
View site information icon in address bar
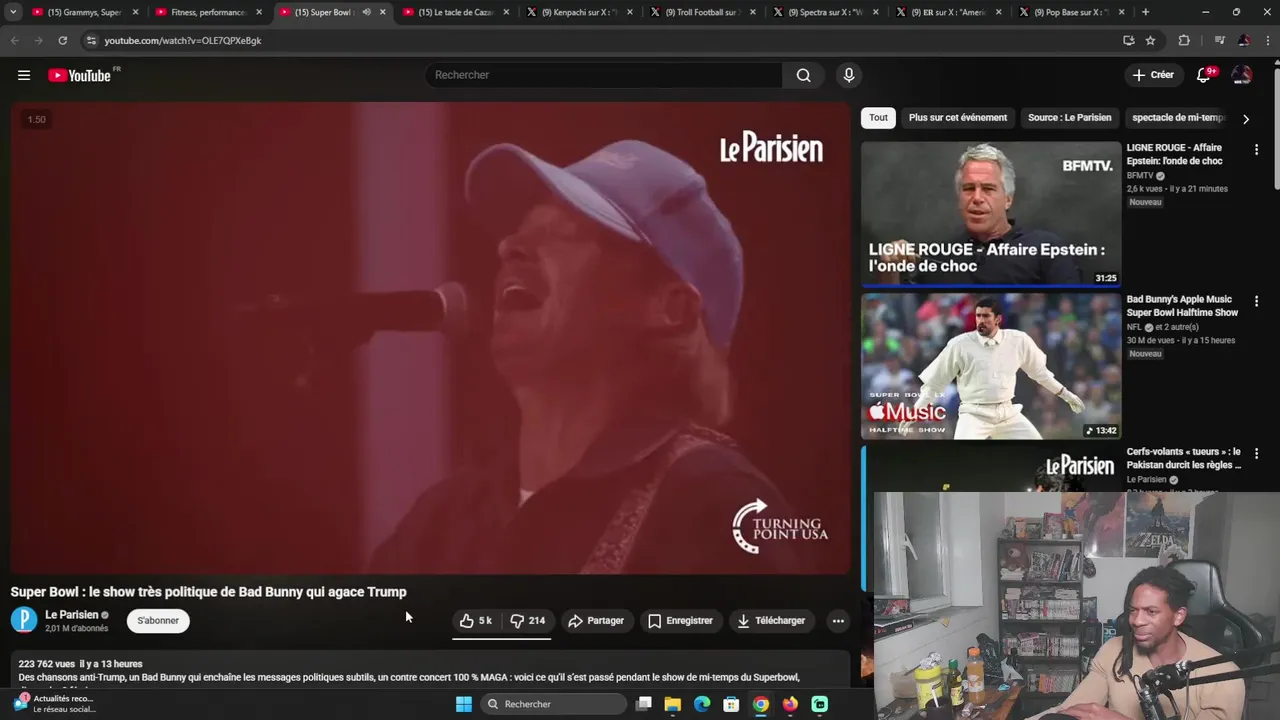tap(91, 40)
